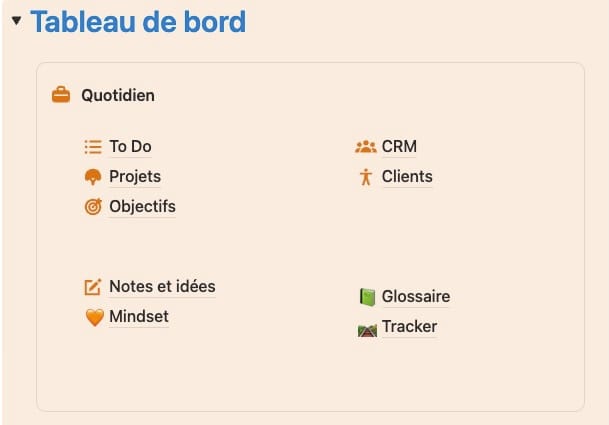Screen dimensions: 609x425
Task: Open the Projets page
Action: pyautogui.click(x=135, y=177)
